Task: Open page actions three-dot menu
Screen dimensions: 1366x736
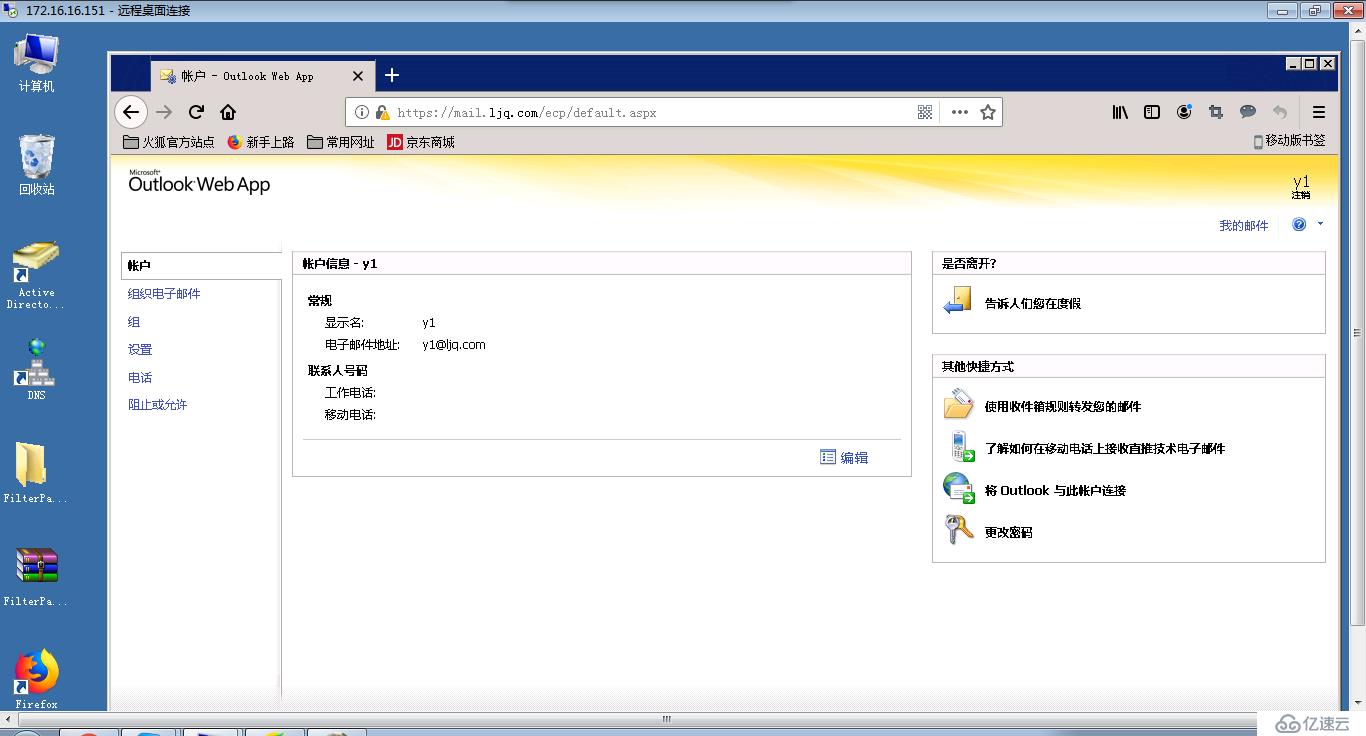Action: coord(960,112)
